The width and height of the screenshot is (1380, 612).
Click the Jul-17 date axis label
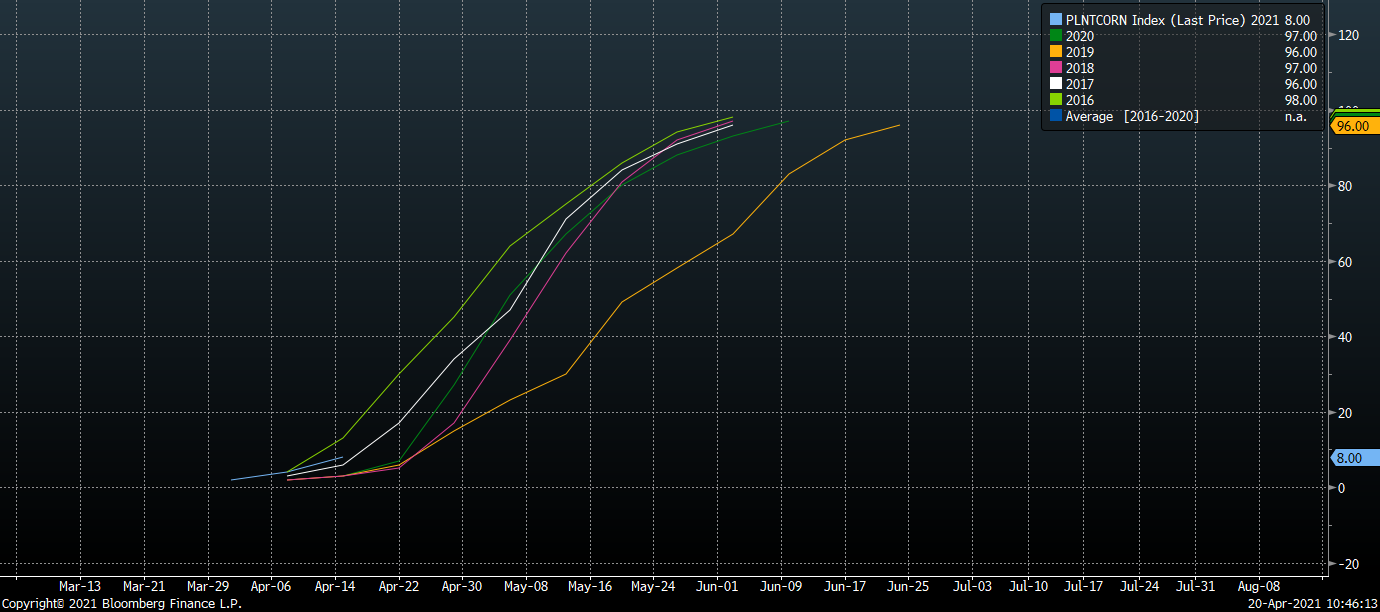(1084, 586)
